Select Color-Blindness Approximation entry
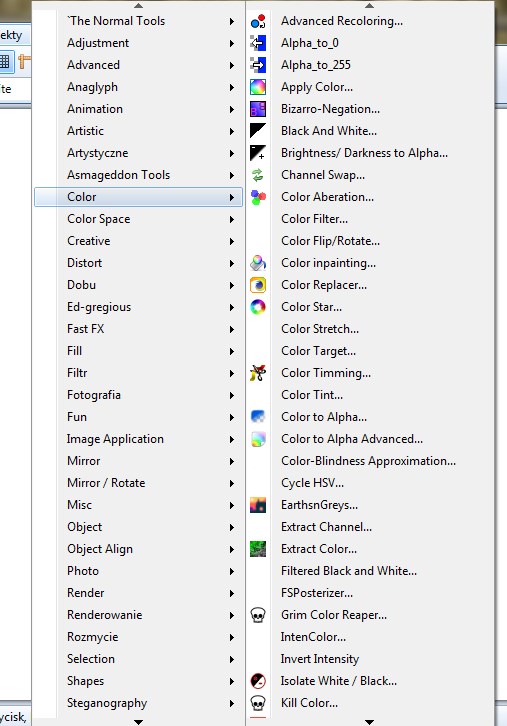The width and height of the screenshot is (507, 726). click(x=369, y=461)
